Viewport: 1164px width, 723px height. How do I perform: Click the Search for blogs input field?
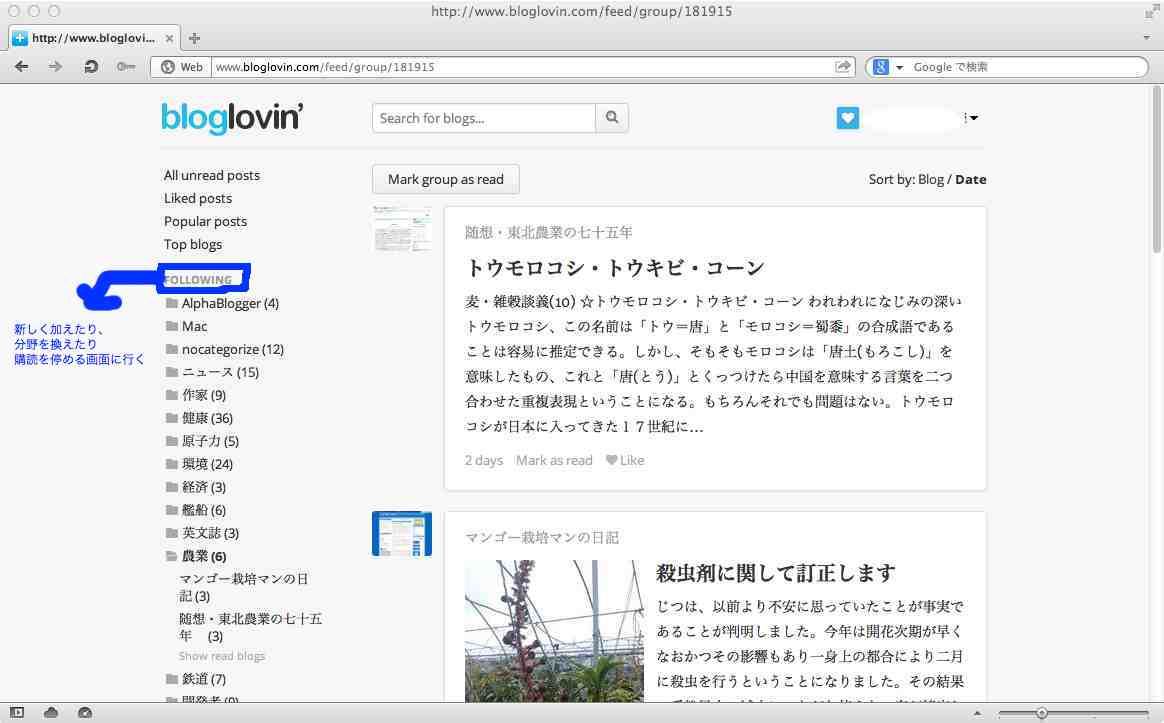[x=484, y=118]
